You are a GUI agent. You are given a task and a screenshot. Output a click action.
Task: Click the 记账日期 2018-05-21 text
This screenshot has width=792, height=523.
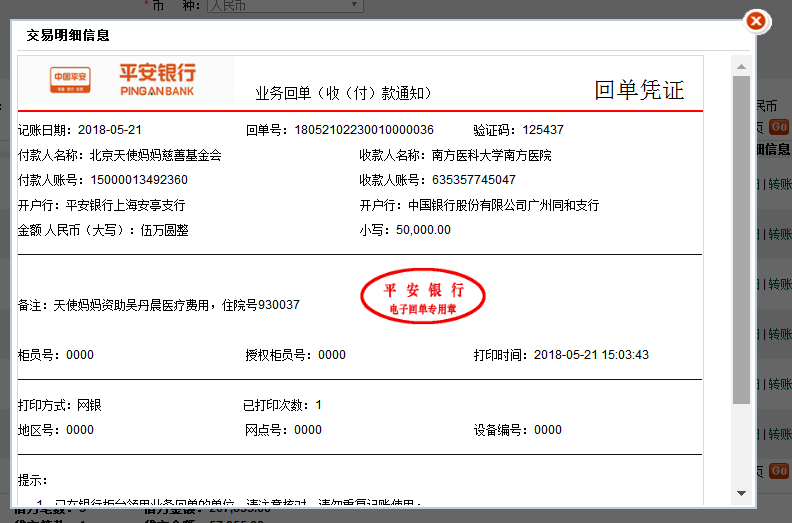click(80, 130)
